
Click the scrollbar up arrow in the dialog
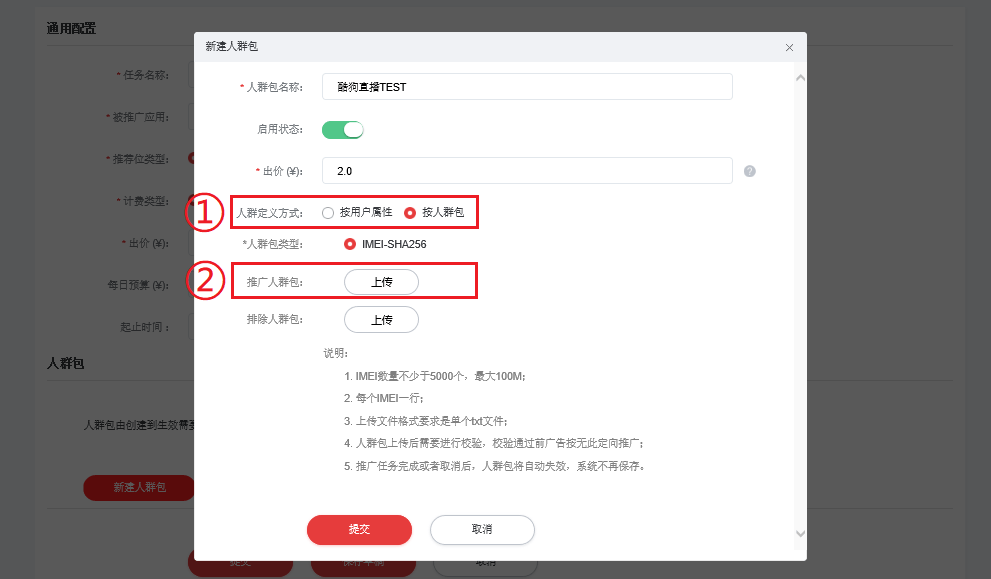pyautogui.click(x=800, y=75)
